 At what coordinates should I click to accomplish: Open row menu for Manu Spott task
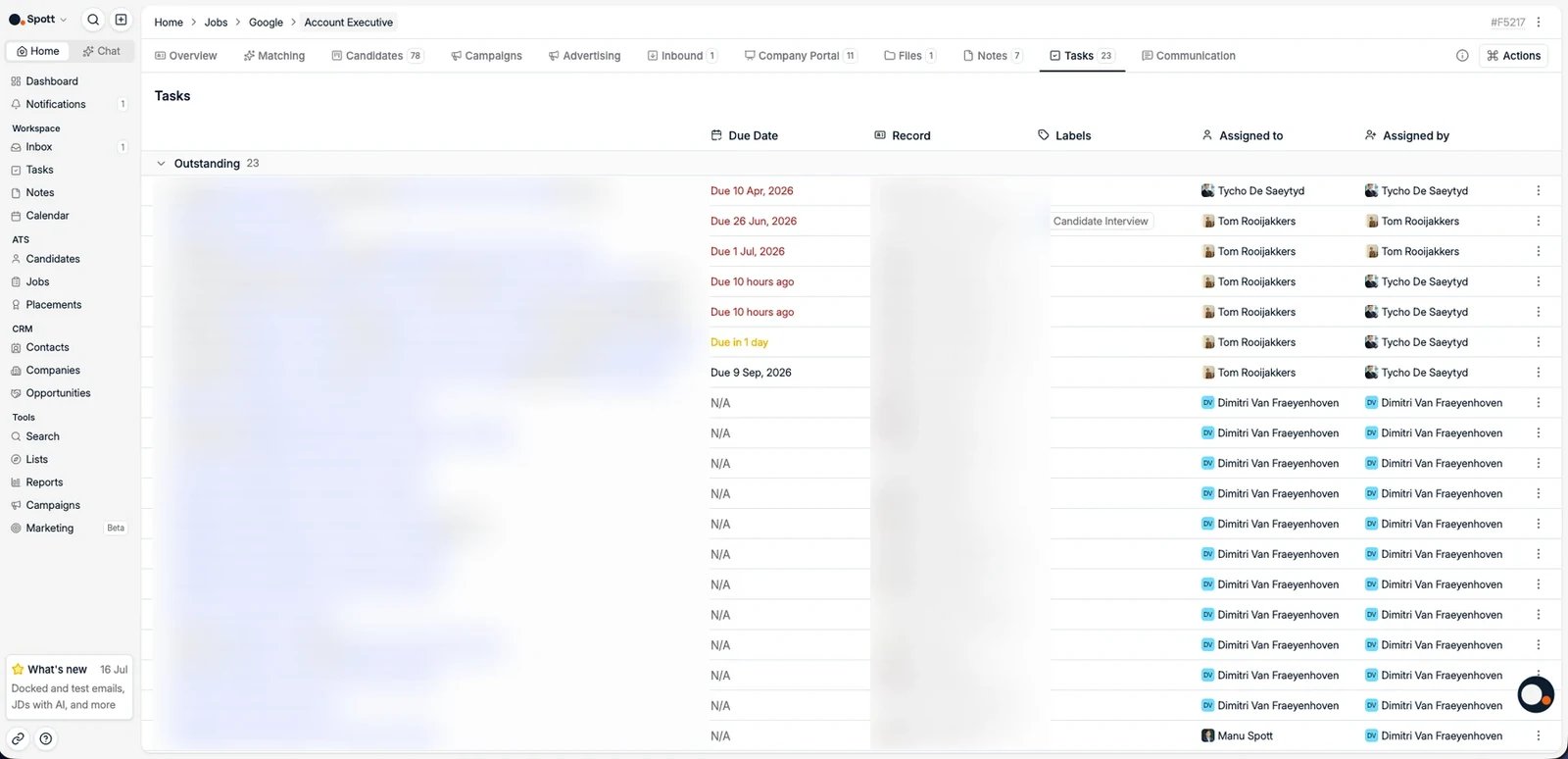(1539, 735)
